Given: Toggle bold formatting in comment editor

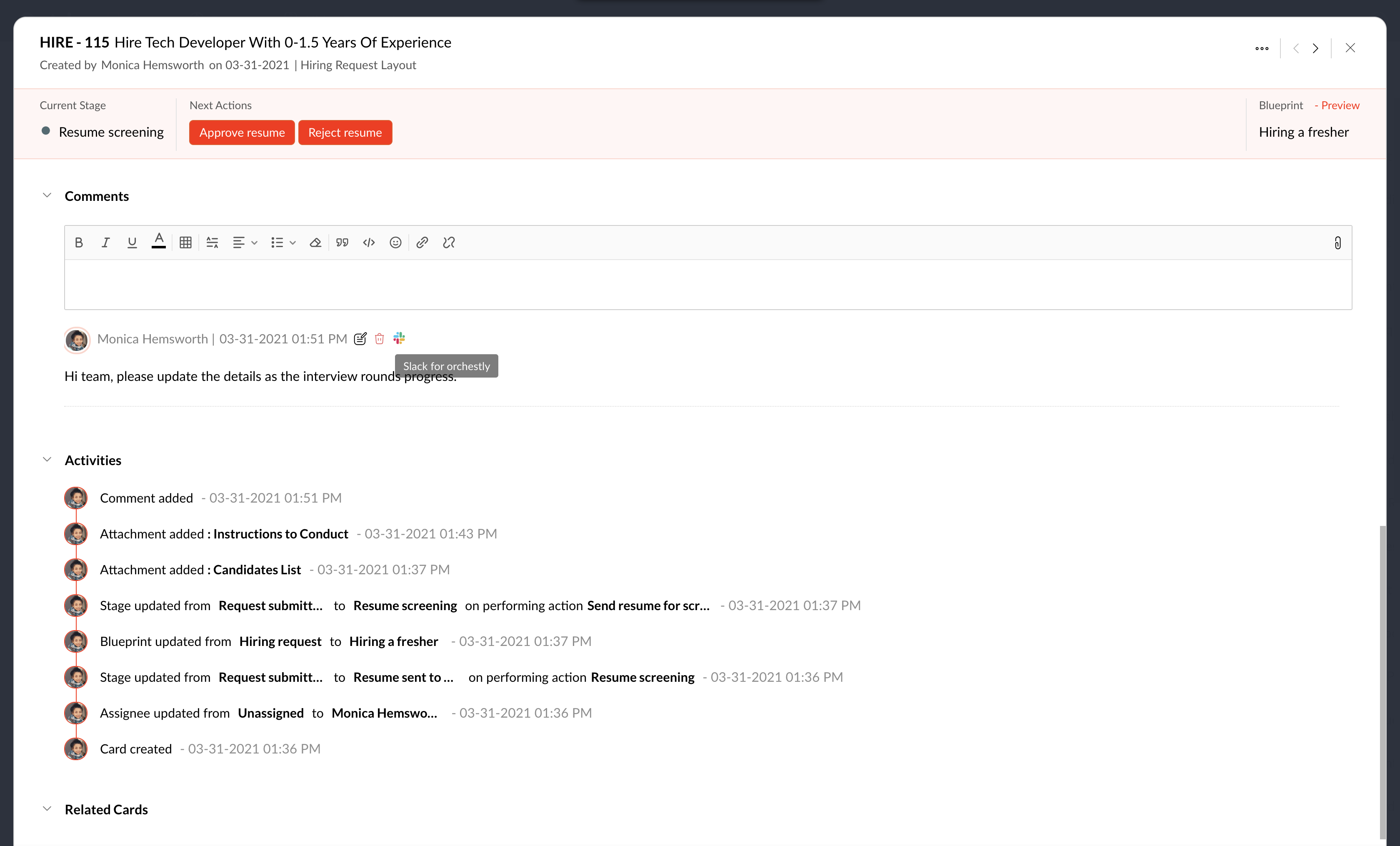Looking at the screenshot, I should pyautogui.click(x=79, y=243).
